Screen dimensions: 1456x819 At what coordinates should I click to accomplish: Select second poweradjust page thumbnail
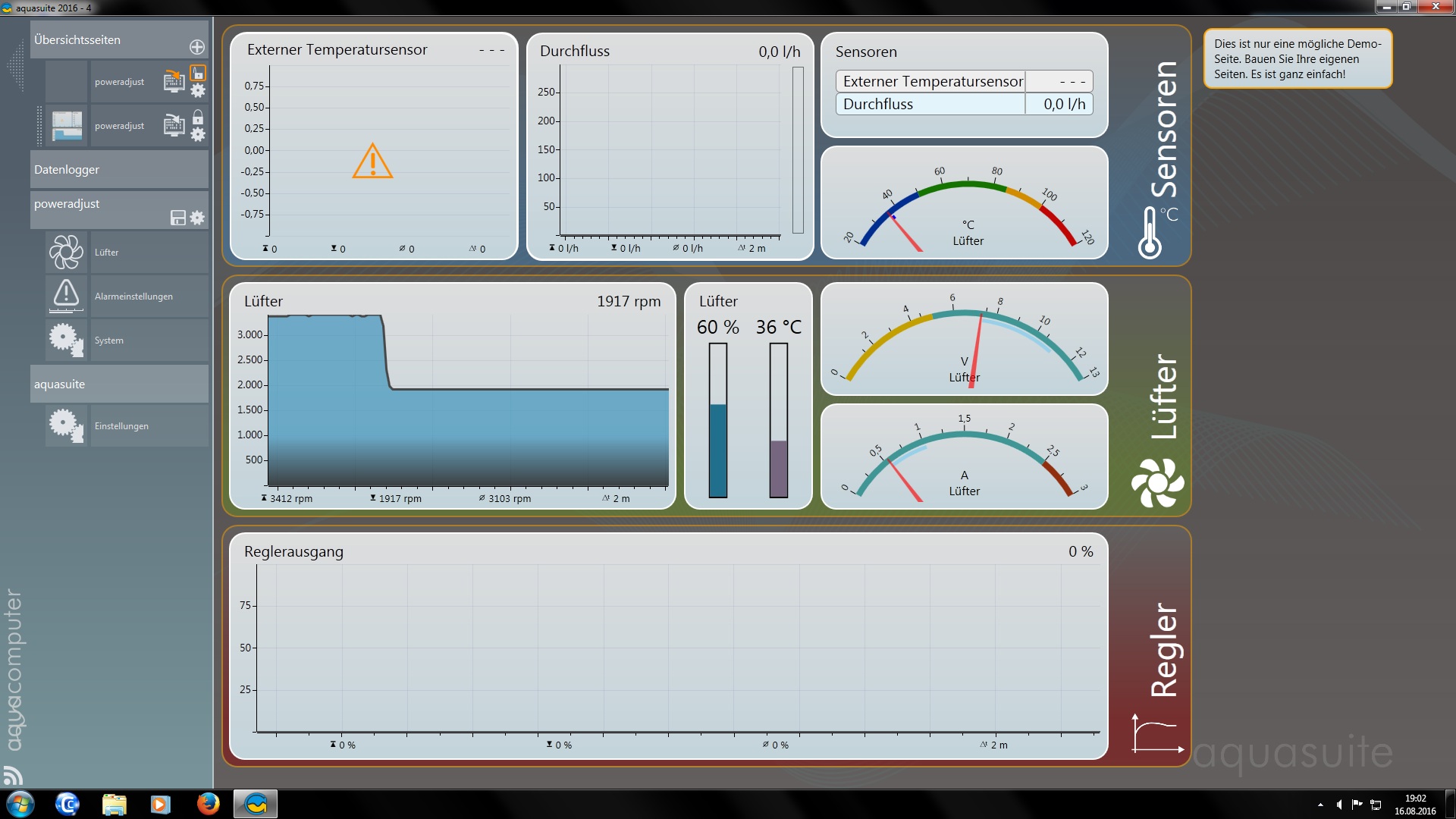(67, 126)
